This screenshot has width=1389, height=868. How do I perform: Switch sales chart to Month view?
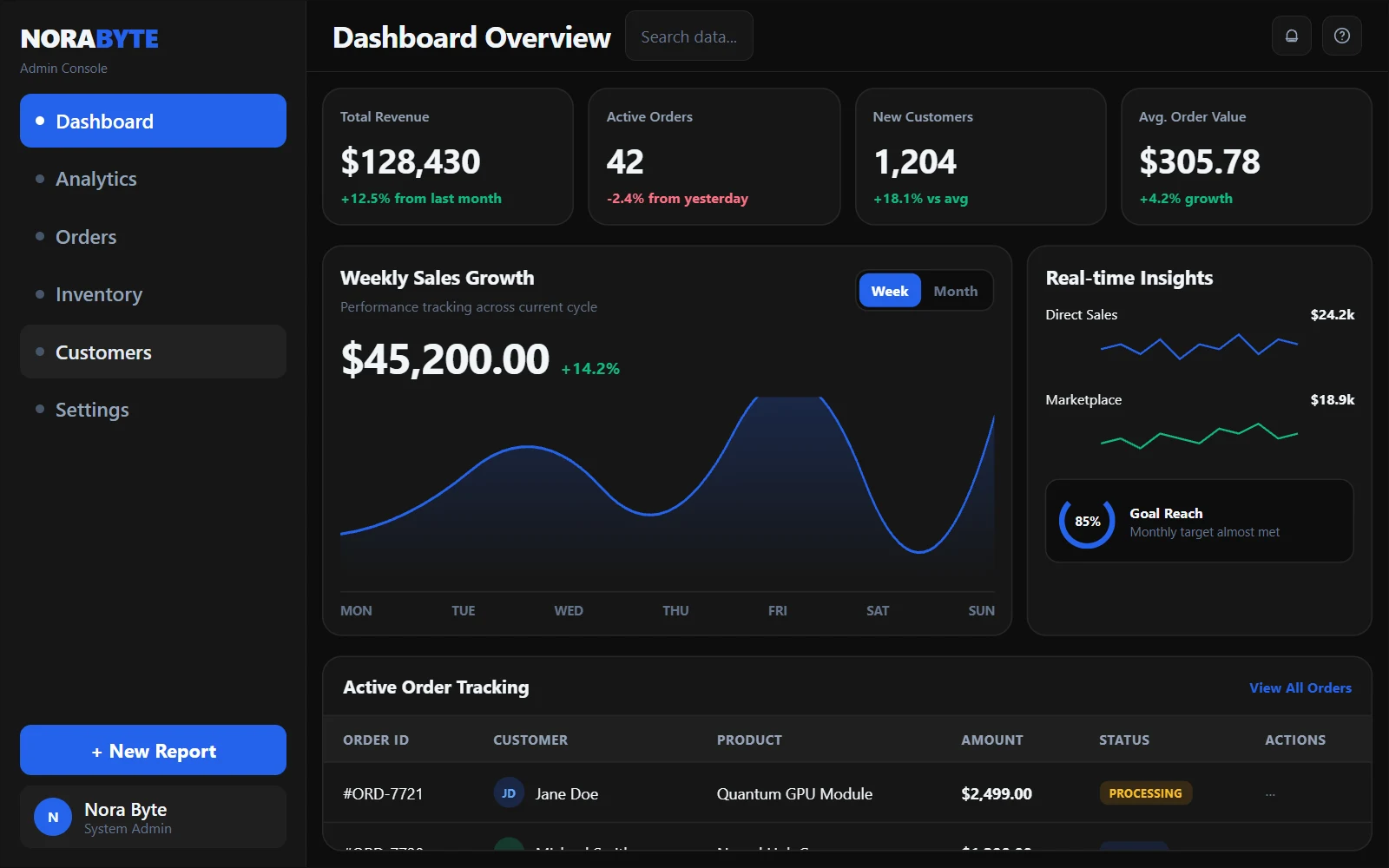954,291
